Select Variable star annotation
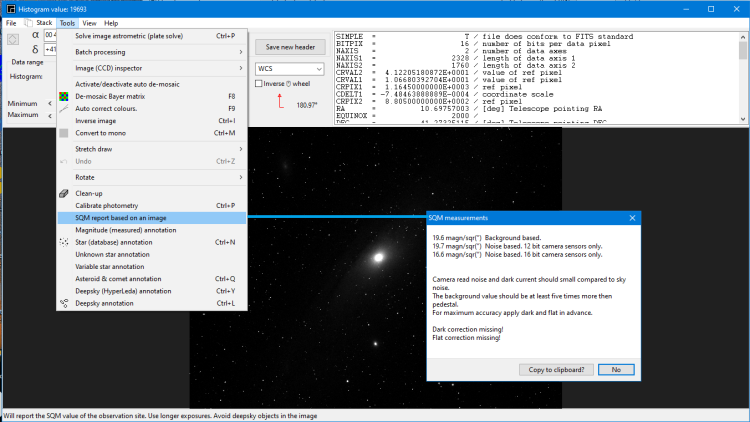Image resolution: width=750 pixels, height=422 pixels. tap(152, 267)
